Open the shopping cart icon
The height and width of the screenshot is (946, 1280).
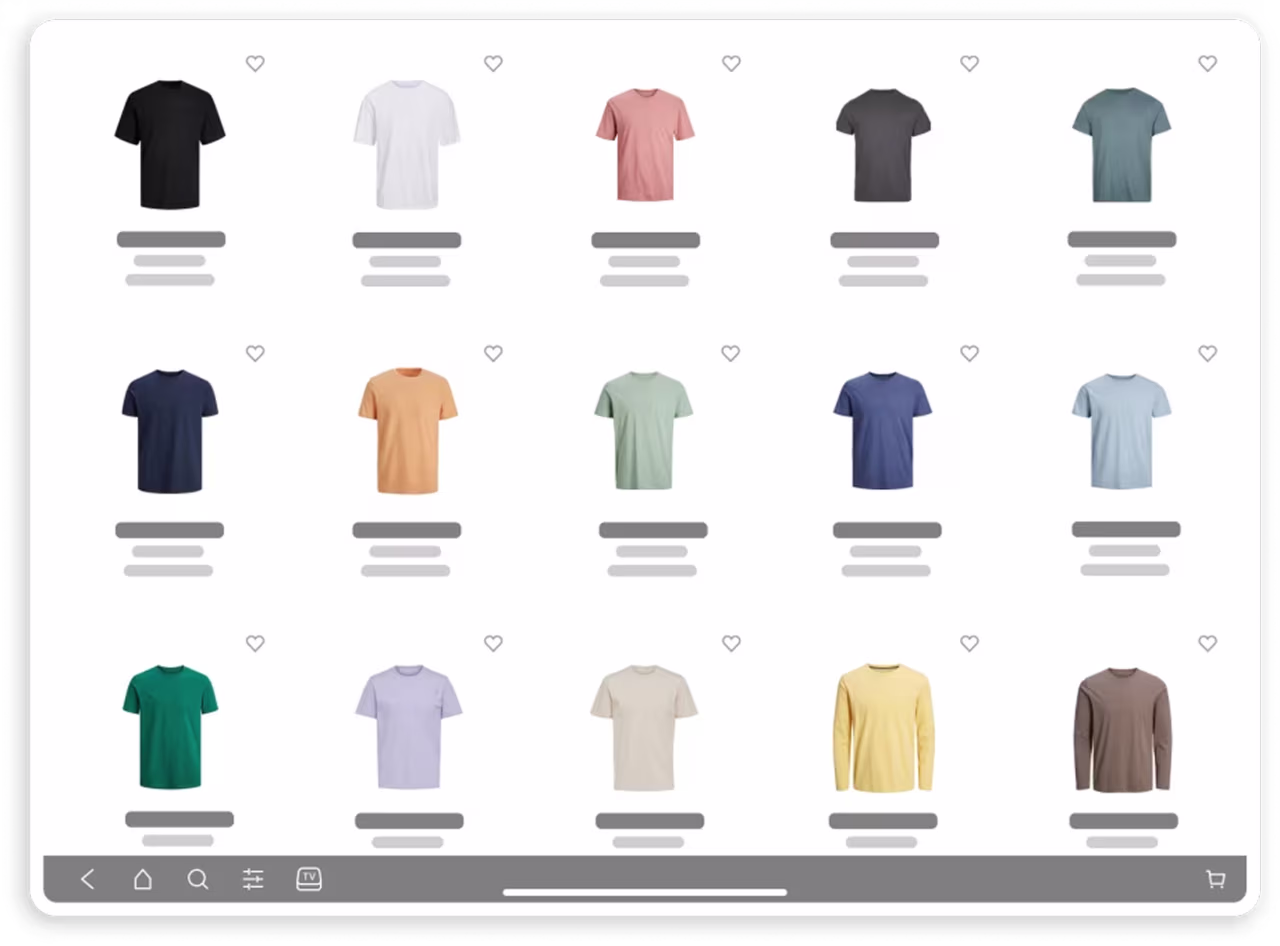pos(1216,879)
